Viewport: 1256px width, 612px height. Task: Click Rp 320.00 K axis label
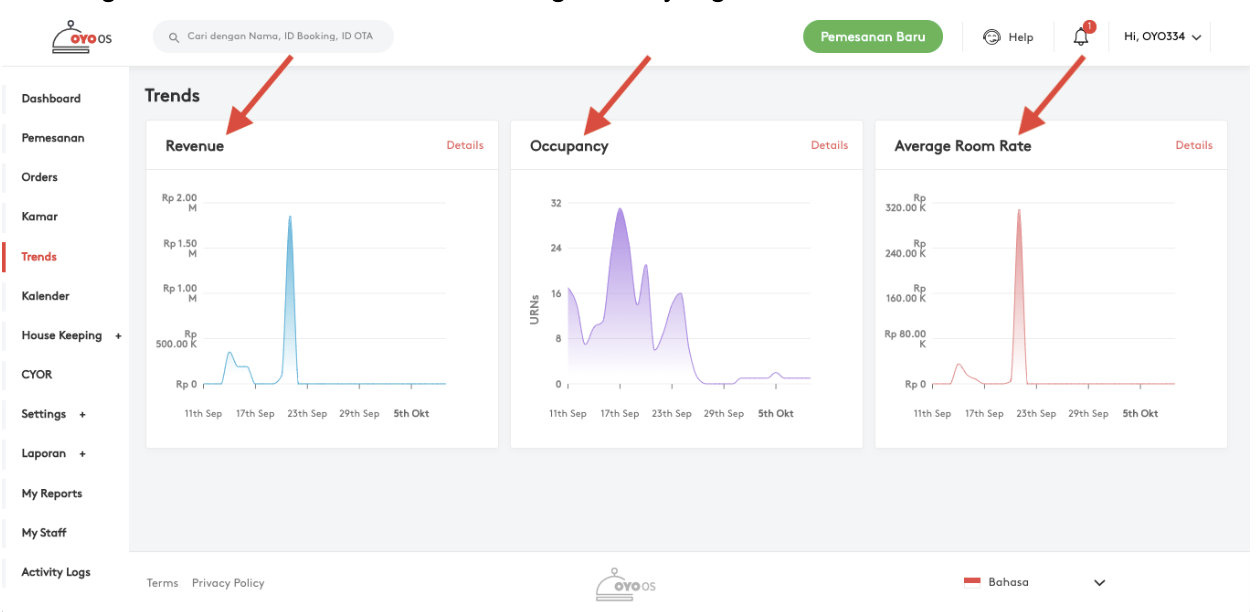click(x=905, y=203)
